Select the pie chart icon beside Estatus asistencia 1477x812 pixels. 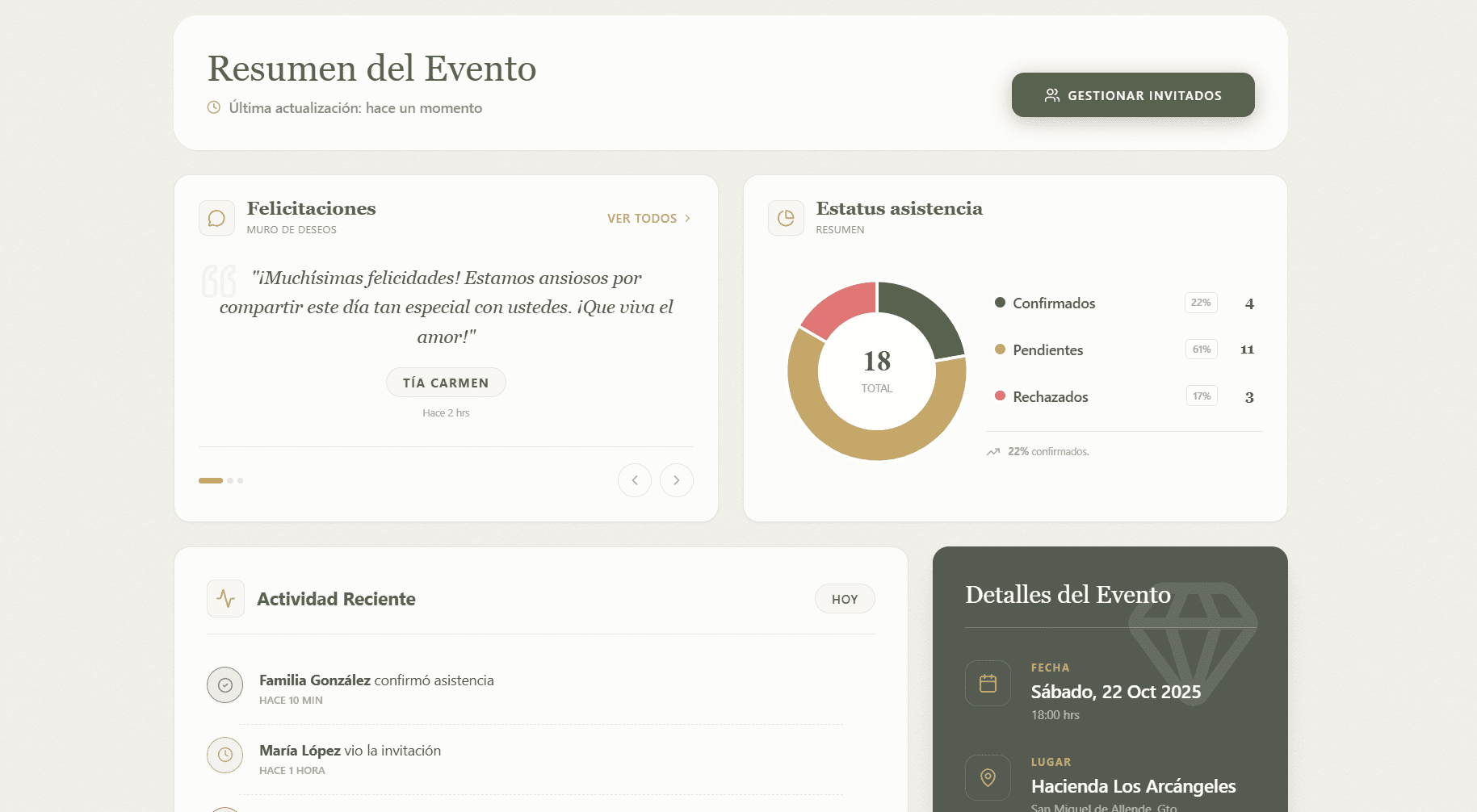pyautogui.click(x=786, y=218)
